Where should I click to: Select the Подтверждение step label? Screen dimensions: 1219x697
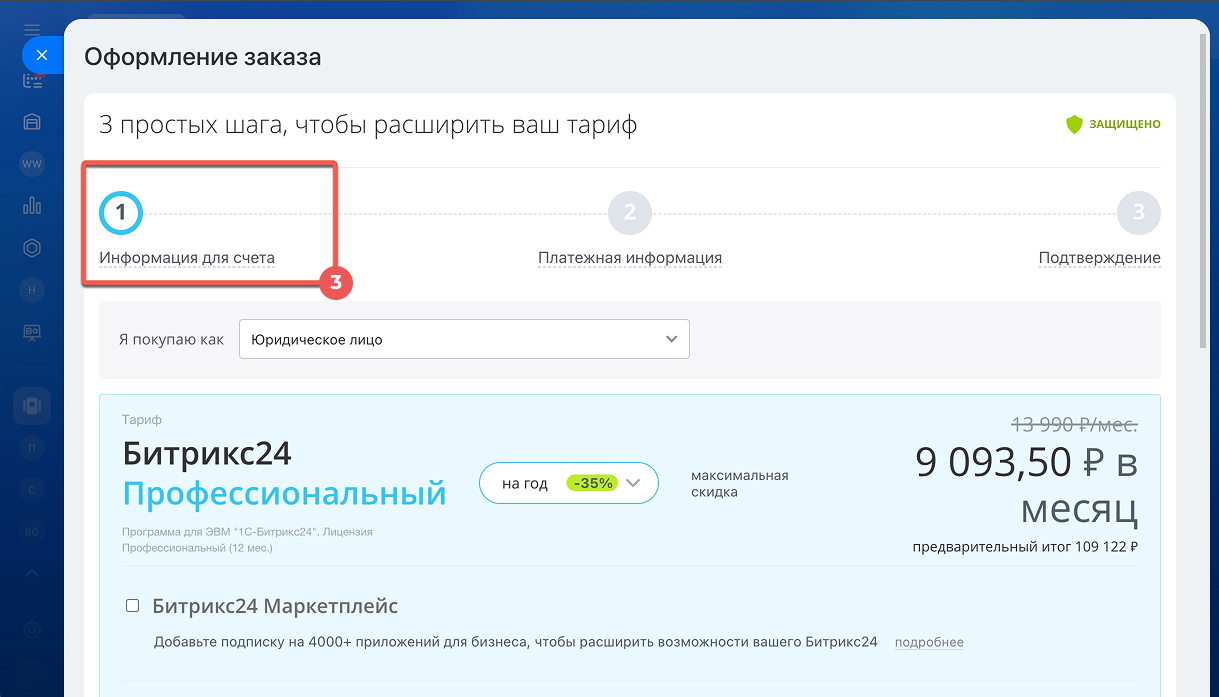click(1100, 258)
